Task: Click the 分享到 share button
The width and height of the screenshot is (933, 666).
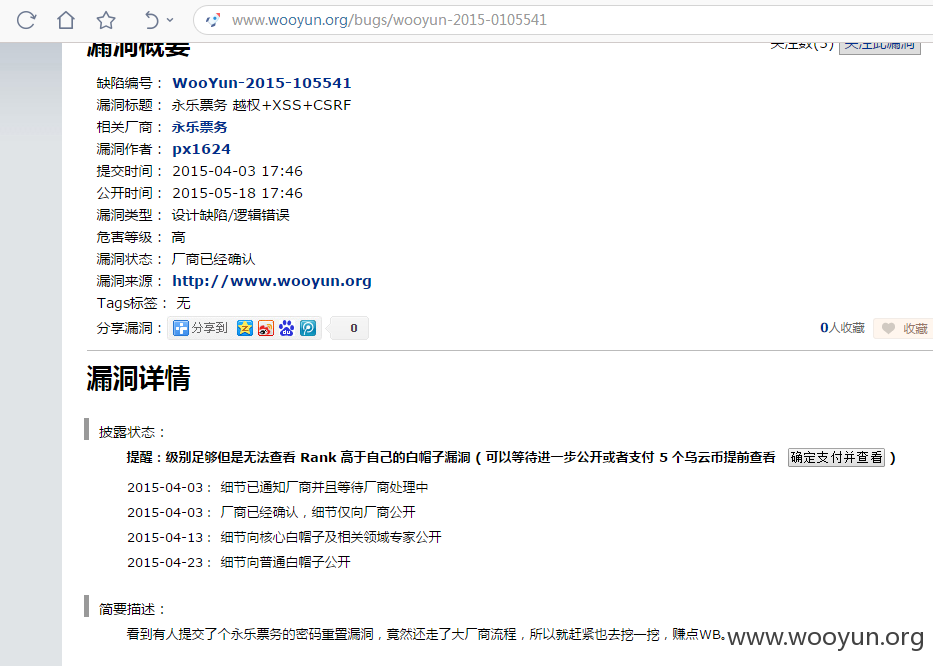Action: point(201,328)
